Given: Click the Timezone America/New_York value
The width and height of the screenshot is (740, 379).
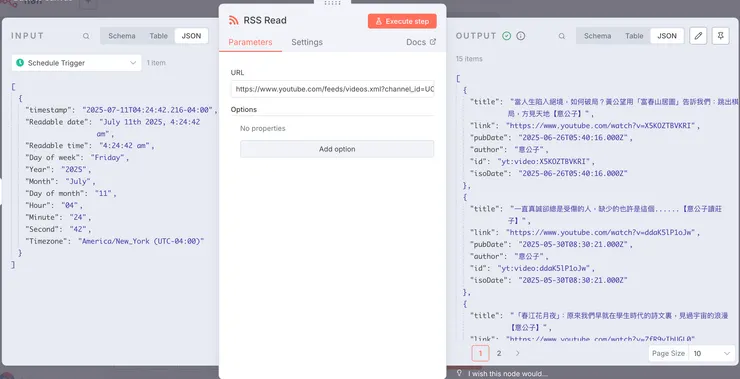Looking at the screenshot, I should (141, 241).
